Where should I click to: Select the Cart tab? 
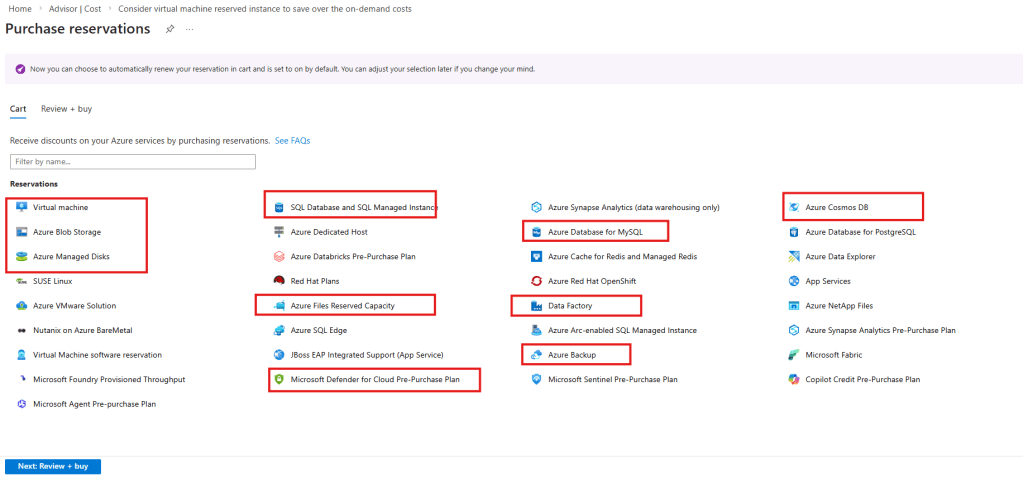18,109
